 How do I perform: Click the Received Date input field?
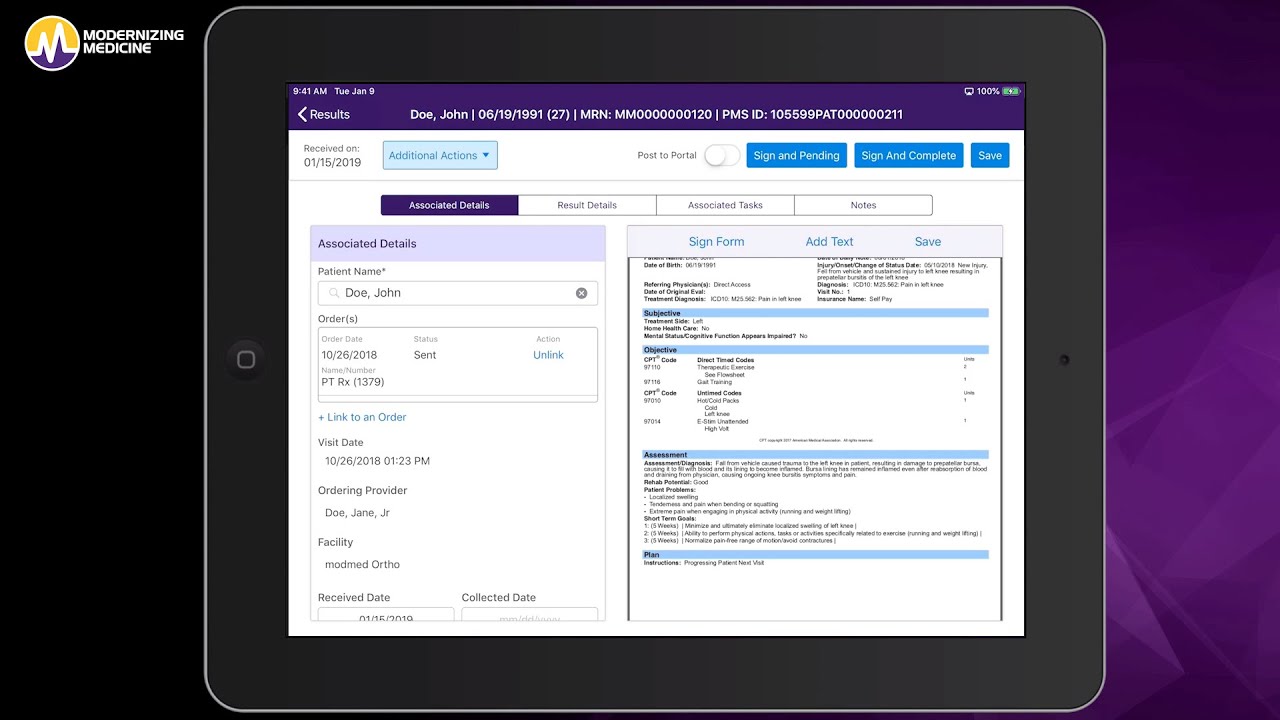386,615
